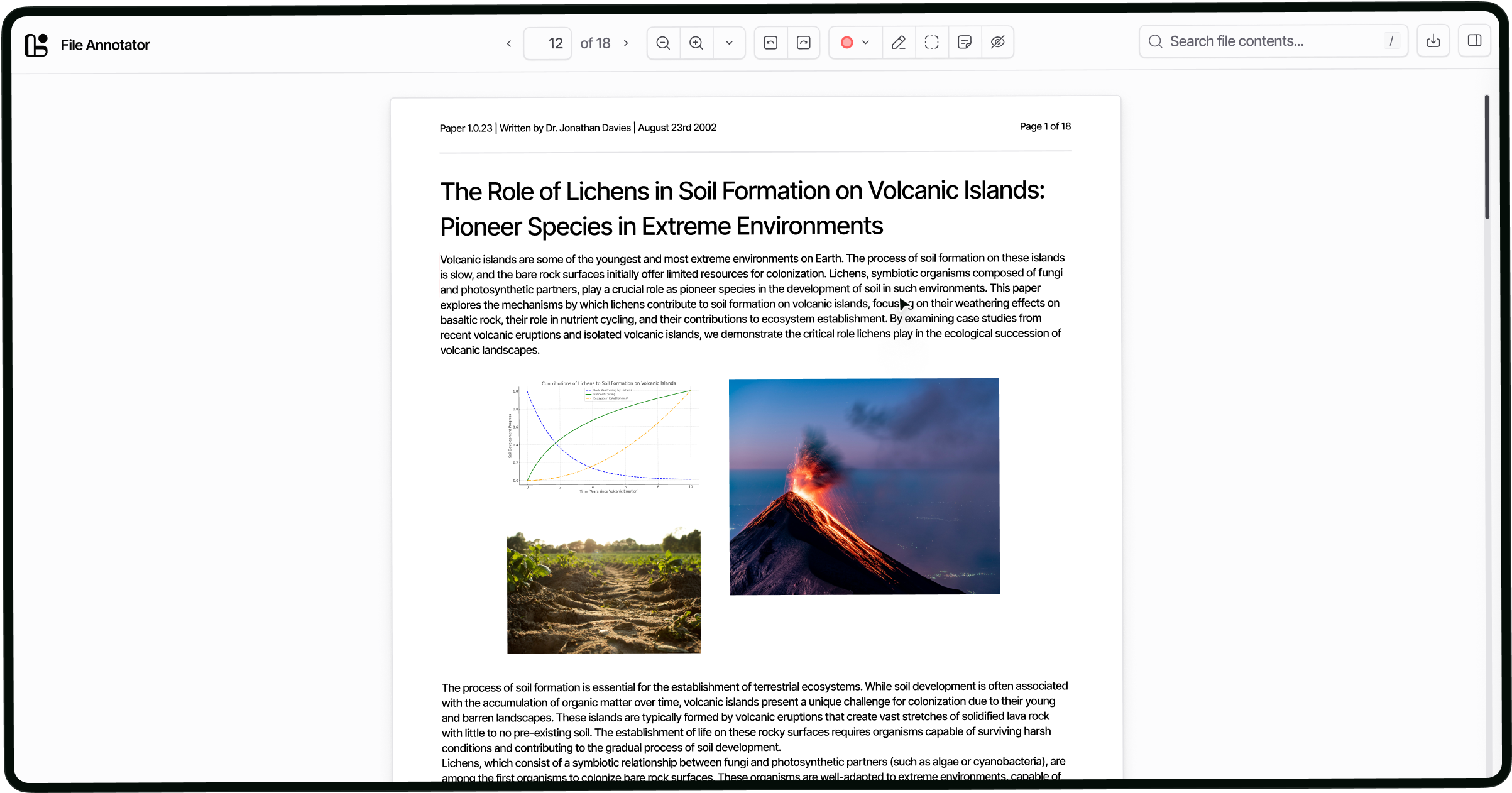Click the search magnifier in search bar
1512x793 pixels.
pos(1155,41)
